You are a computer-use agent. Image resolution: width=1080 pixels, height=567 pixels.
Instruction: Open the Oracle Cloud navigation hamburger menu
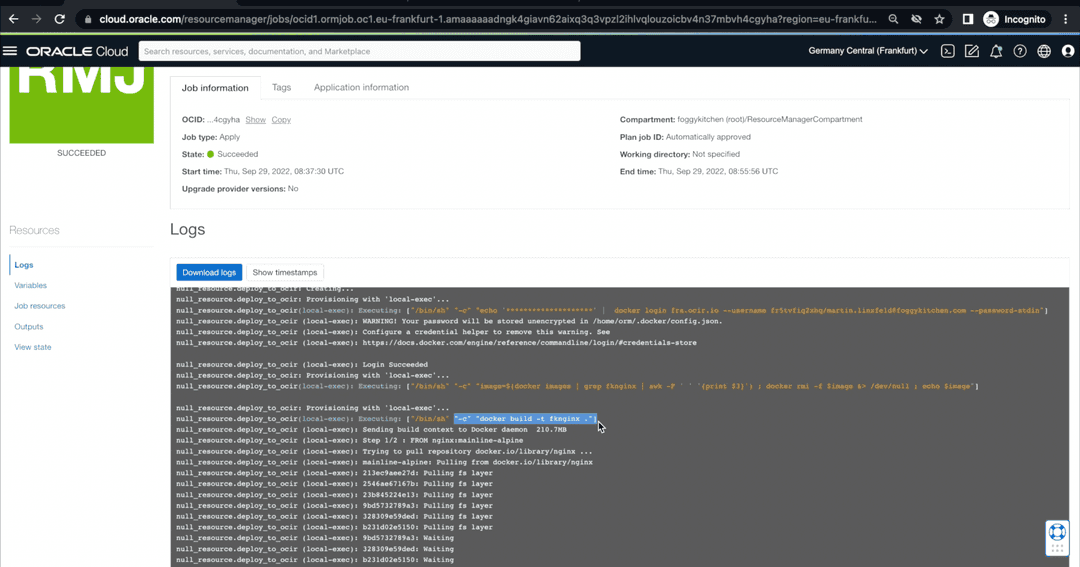pyautogui.click(x=10, y=51)
